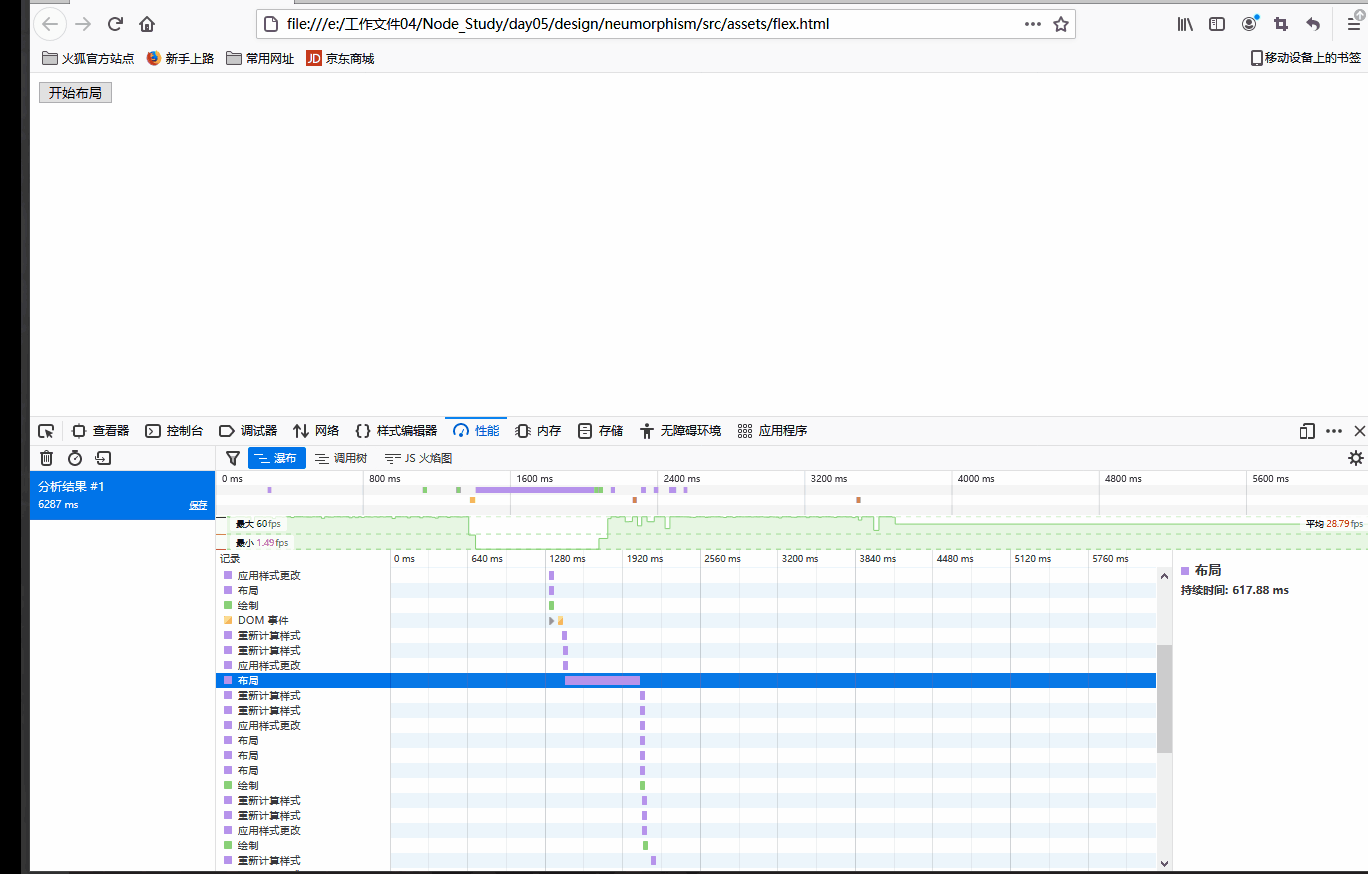Switch to 查看器 inspector tab
1368x874 pixels.
pos(101,431)
